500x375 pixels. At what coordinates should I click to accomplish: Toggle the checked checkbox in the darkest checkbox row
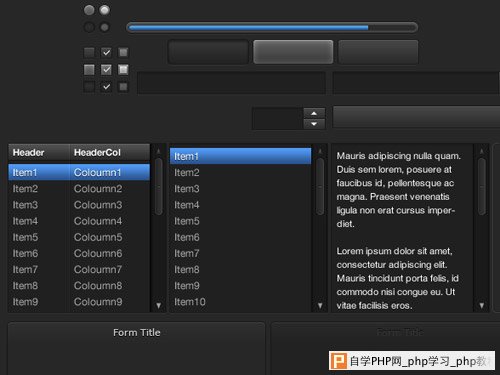pyautogui.click(x=106, y=87)
